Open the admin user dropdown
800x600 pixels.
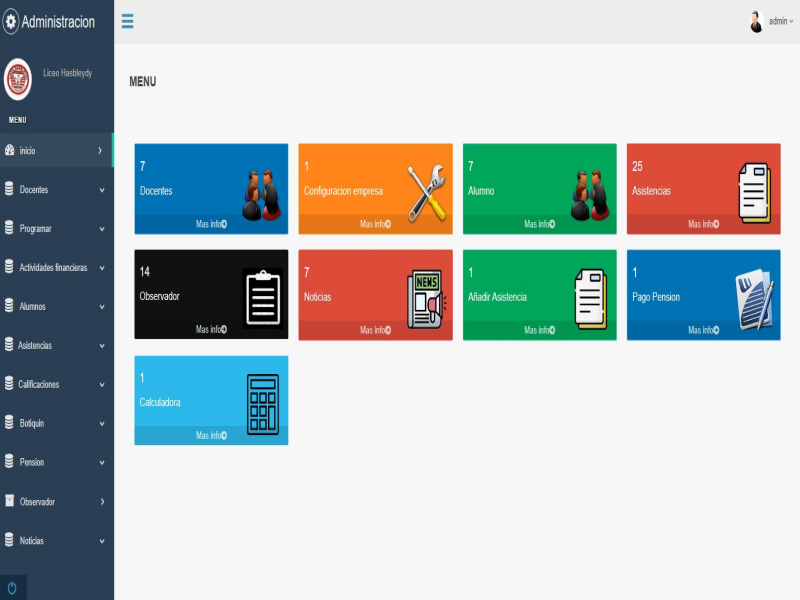pyautogui.click(x=771, y=21)
